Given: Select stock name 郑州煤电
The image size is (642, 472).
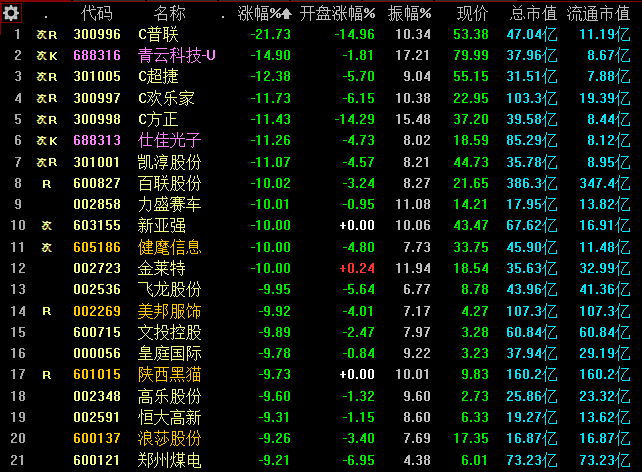Looking at the screenshot, I should pyautogui.click(x=170, y=460).
